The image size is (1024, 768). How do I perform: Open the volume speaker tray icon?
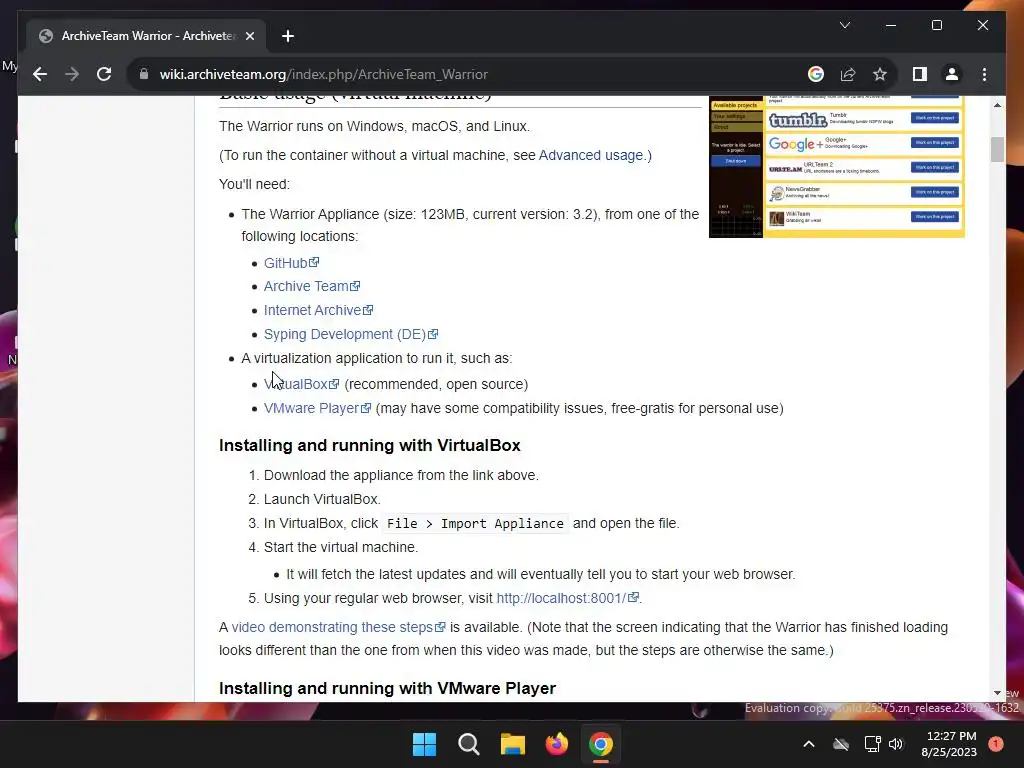pos(896,744)
